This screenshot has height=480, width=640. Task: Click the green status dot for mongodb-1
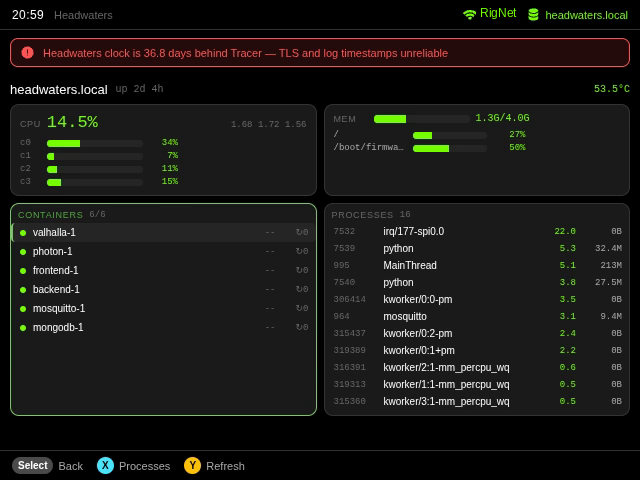pyautogui.click(x=23, y=328)
